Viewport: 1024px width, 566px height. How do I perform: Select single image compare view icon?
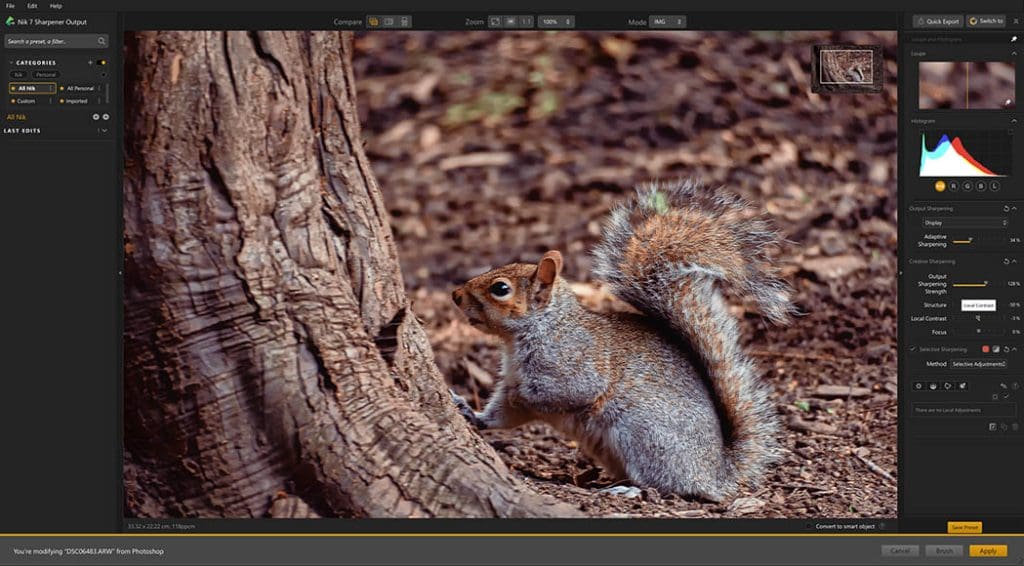point(373,22)
